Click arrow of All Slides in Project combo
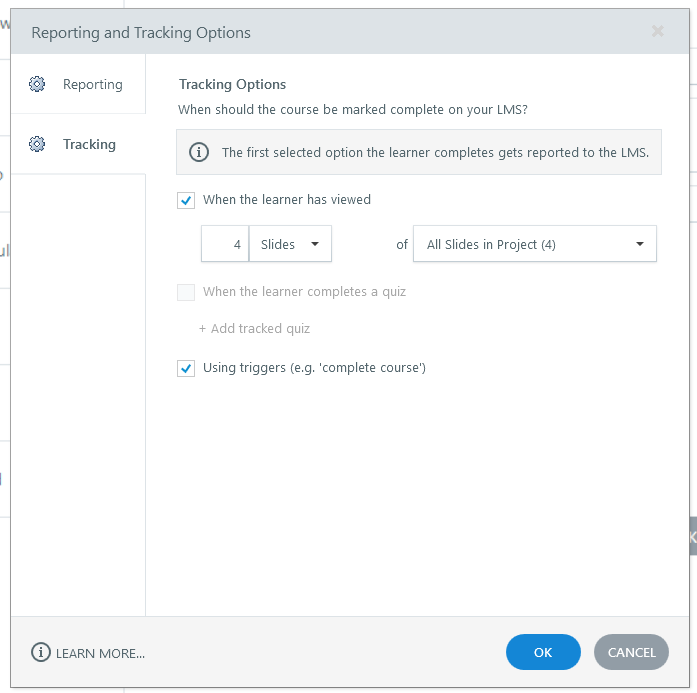 pos(640,244)
